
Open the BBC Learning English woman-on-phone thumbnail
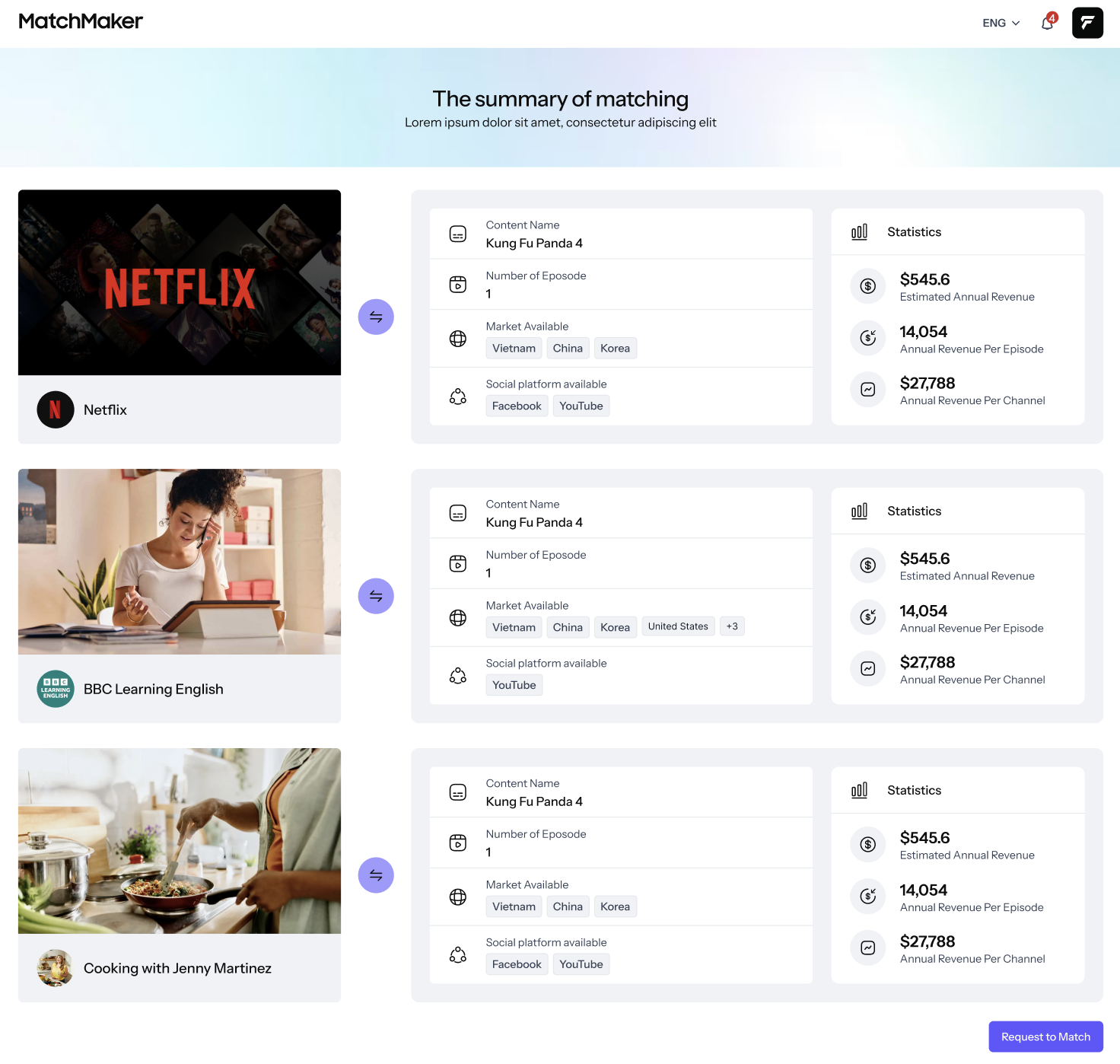[180, 562]
